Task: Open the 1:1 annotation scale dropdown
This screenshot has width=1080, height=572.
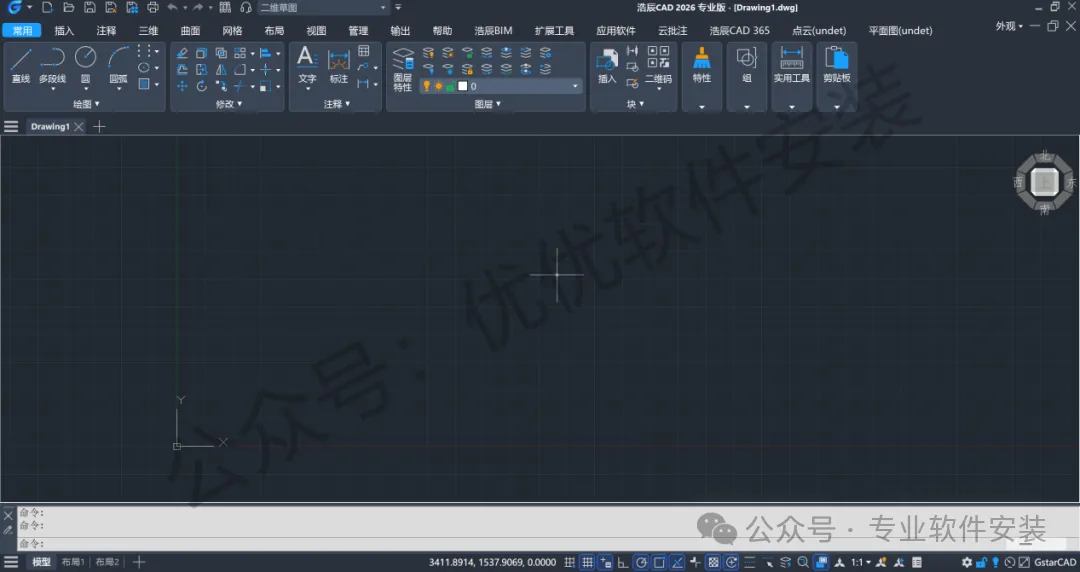Action: point(860,562)
